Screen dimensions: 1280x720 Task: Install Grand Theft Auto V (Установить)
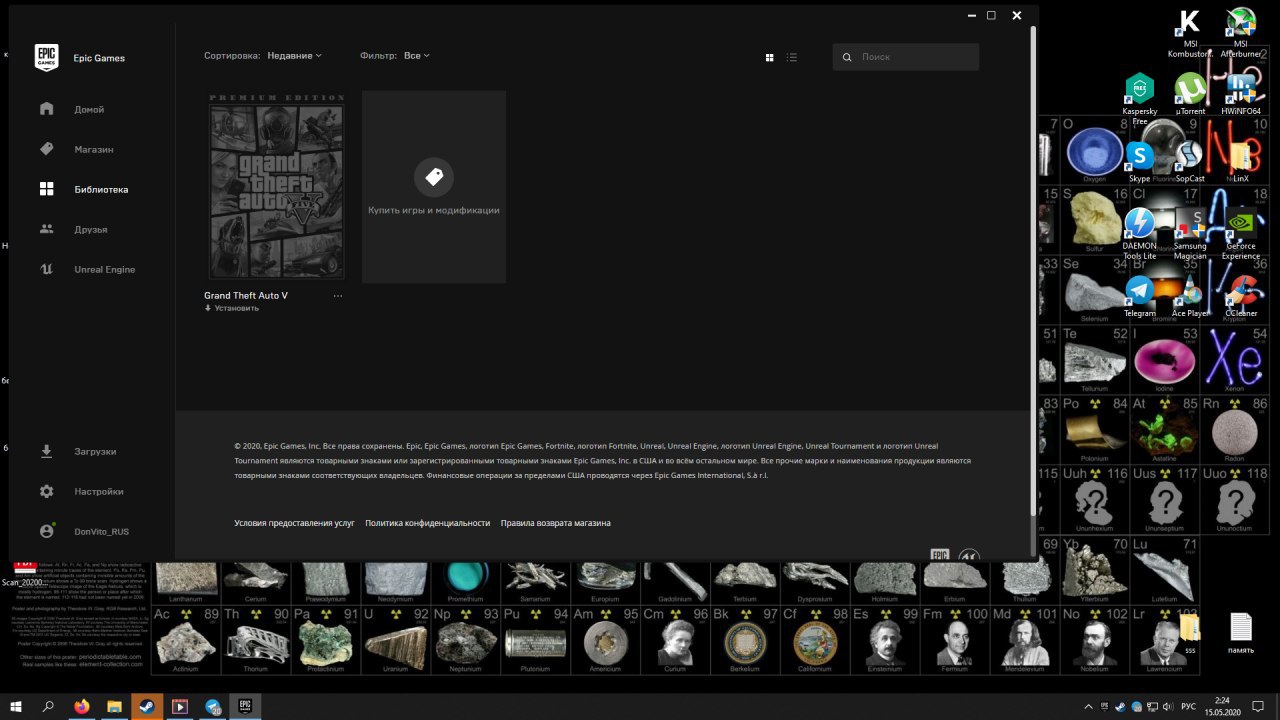pos(232,308)
